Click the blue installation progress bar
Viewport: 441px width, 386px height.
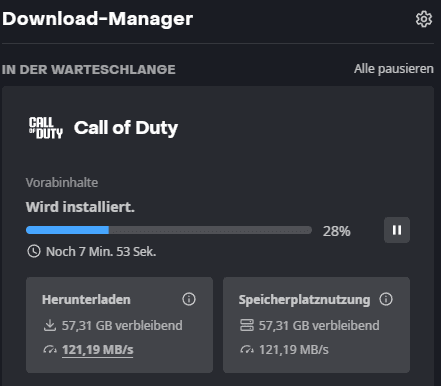pyautogui.click(x=169, y=230)
